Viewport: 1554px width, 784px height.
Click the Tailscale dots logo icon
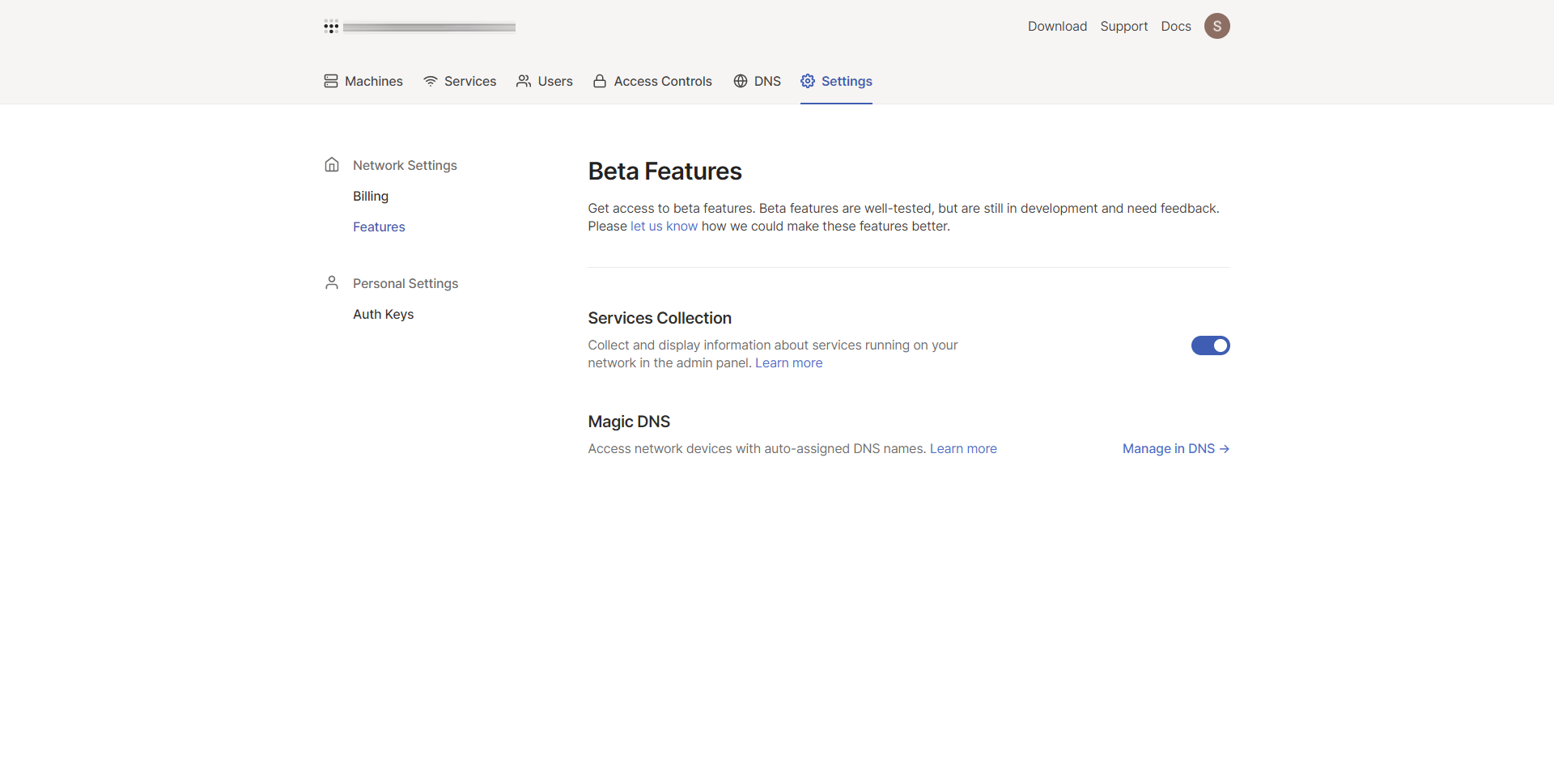click(331, 27)
